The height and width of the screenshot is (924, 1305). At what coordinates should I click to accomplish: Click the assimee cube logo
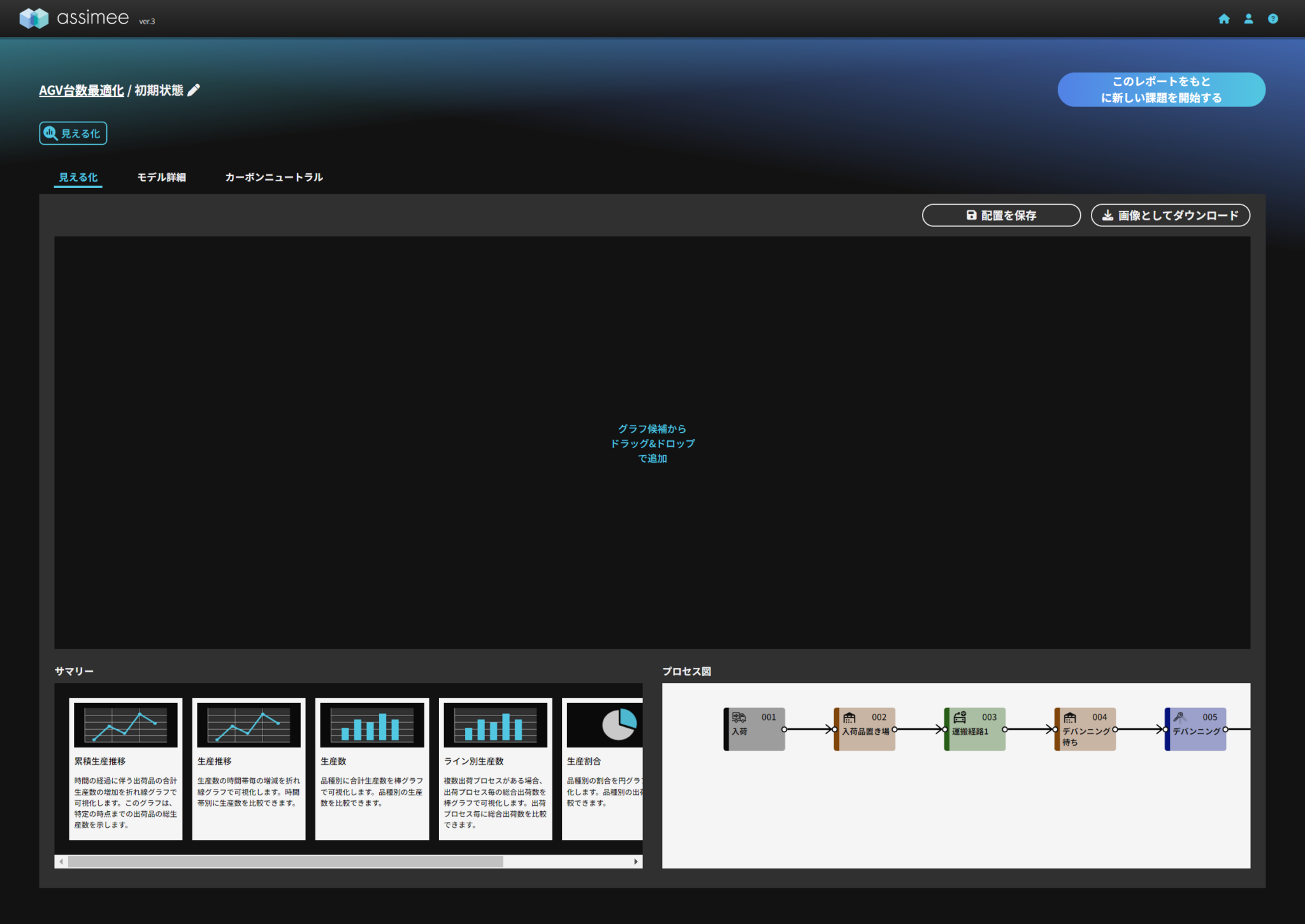(34, 18)
